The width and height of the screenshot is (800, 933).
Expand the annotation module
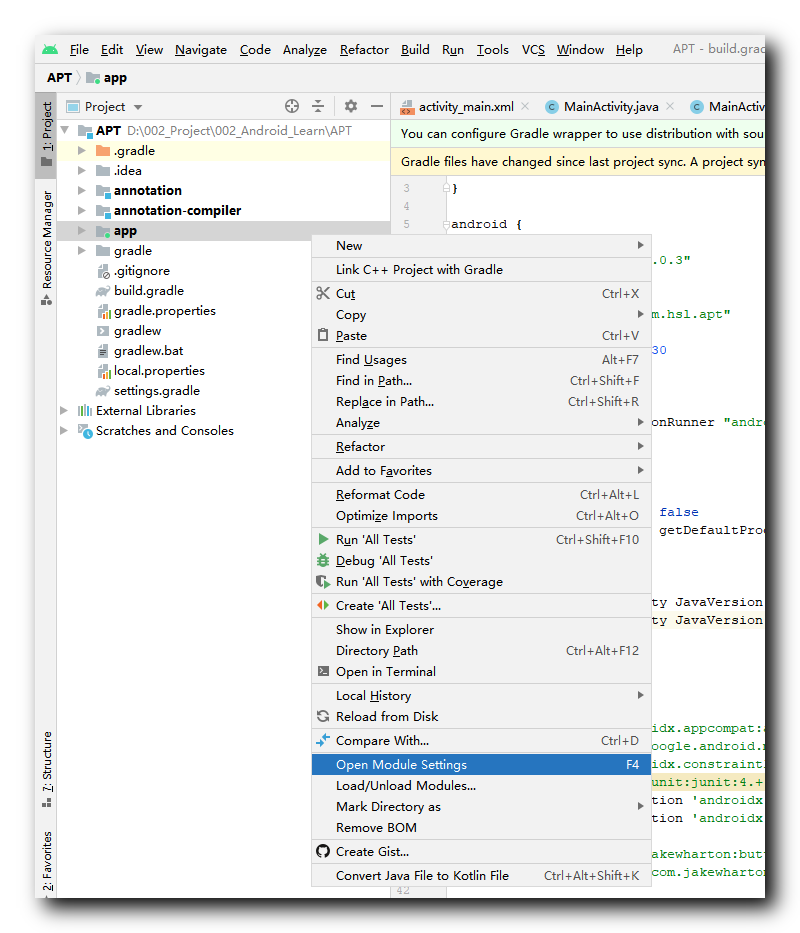82,190
